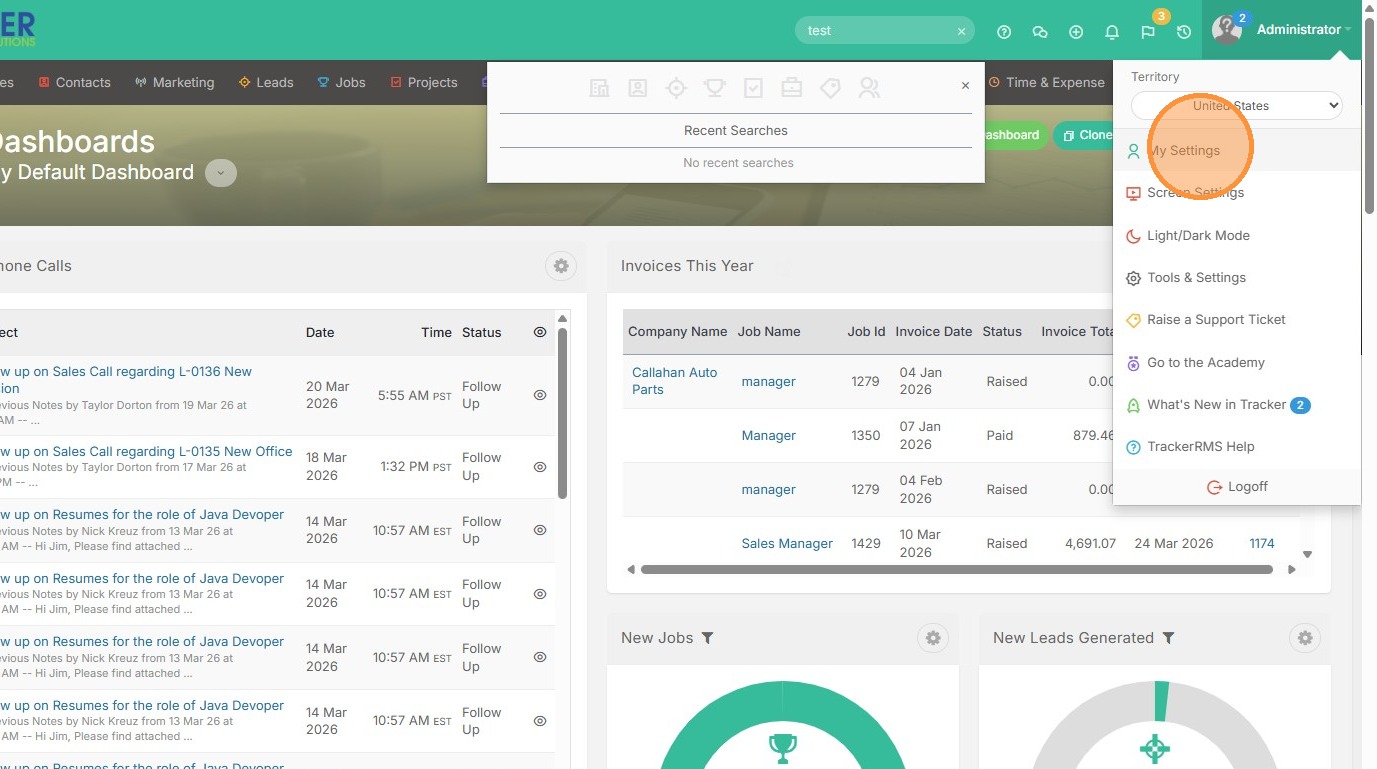Open the flag icon with badge 3
Screen dimensions: 1377x769
click(1148, 32)
